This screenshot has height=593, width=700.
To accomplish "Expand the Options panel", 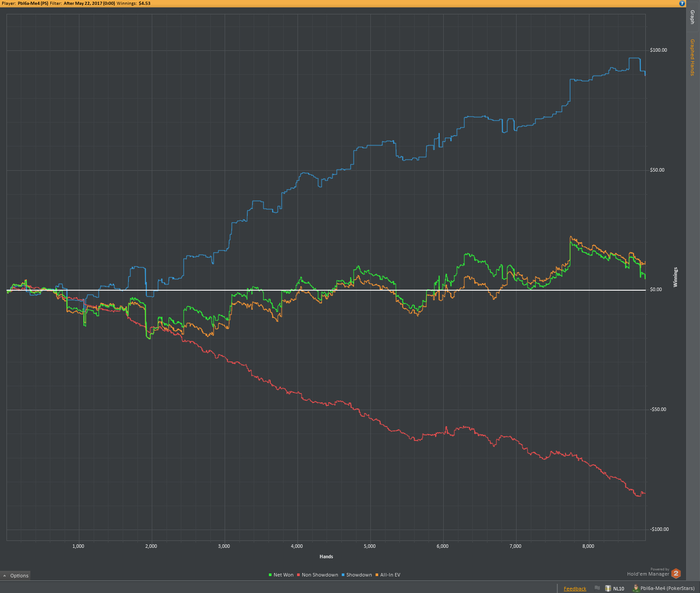I will (x=15, y=576).
